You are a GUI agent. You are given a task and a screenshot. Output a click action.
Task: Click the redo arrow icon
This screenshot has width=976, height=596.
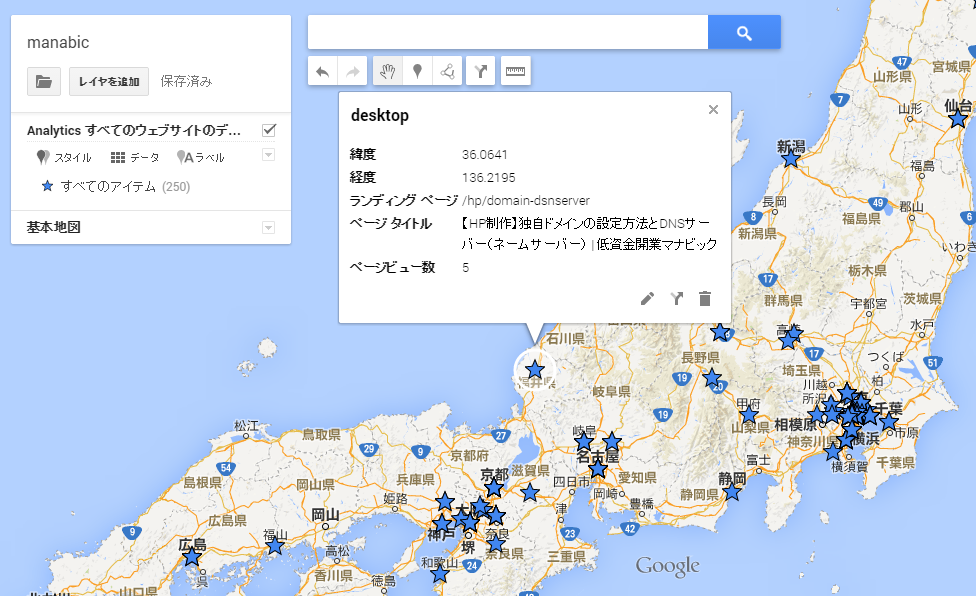click(353, 72)
